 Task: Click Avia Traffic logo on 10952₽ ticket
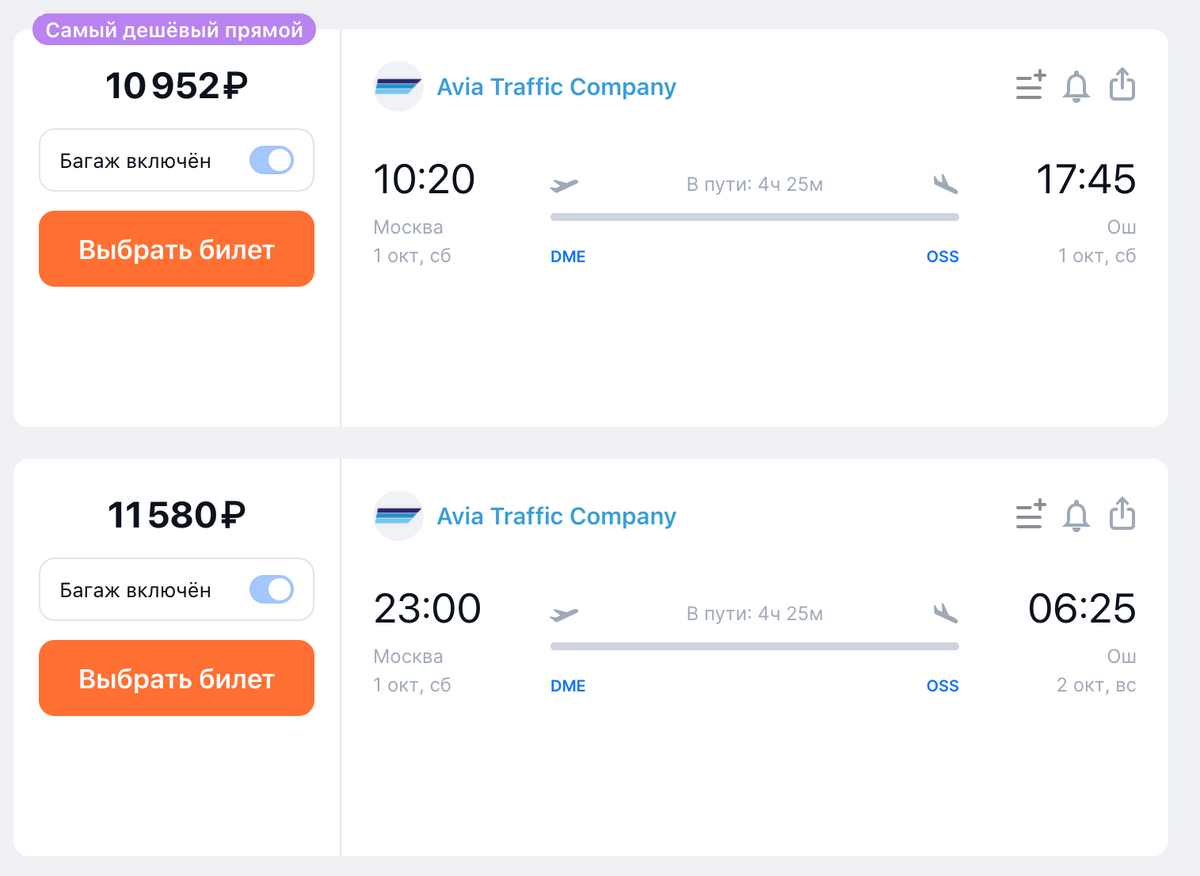pyautogui.click(x=398, y=87)
